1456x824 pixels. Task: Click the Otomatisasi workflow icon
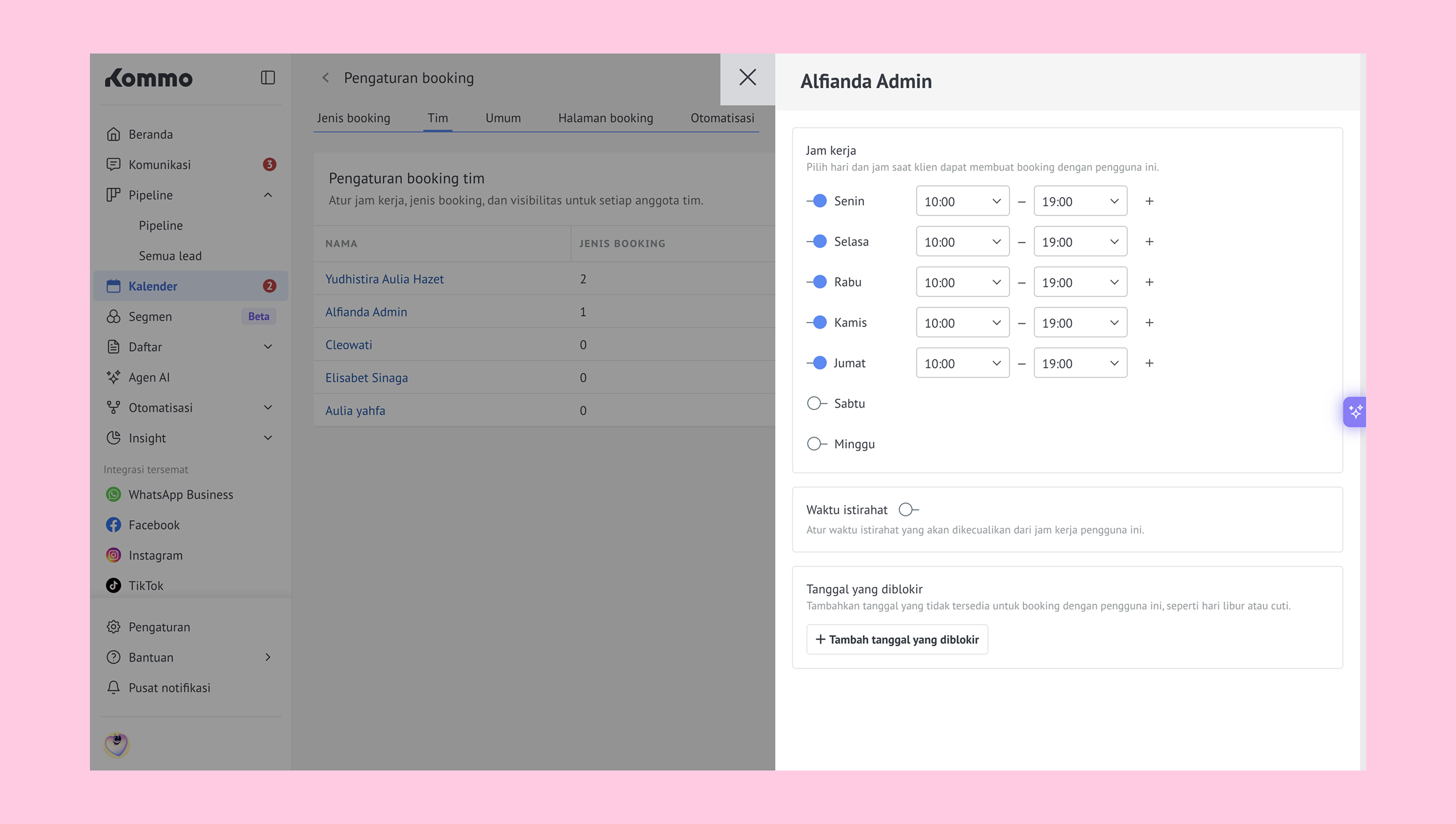[x=113, y=408]
